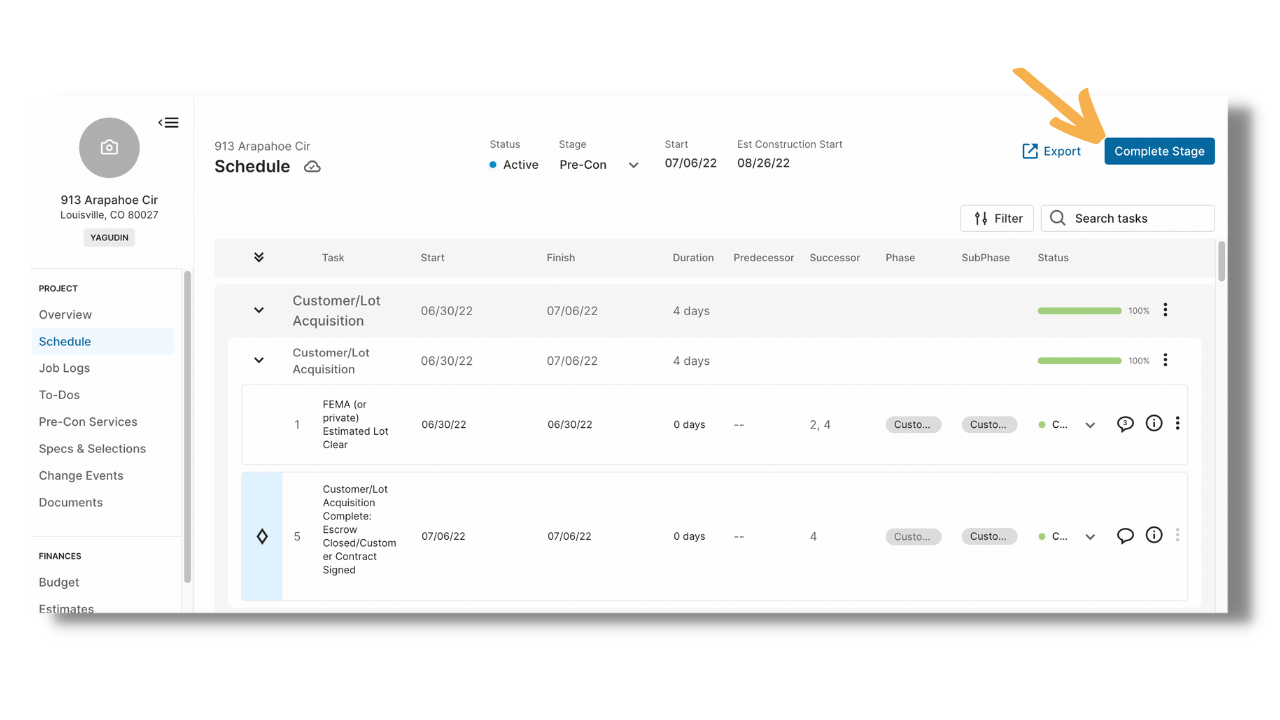Upload a project photo via camera avatar
Screen dimensions: 1280x720
coord(109,147)
